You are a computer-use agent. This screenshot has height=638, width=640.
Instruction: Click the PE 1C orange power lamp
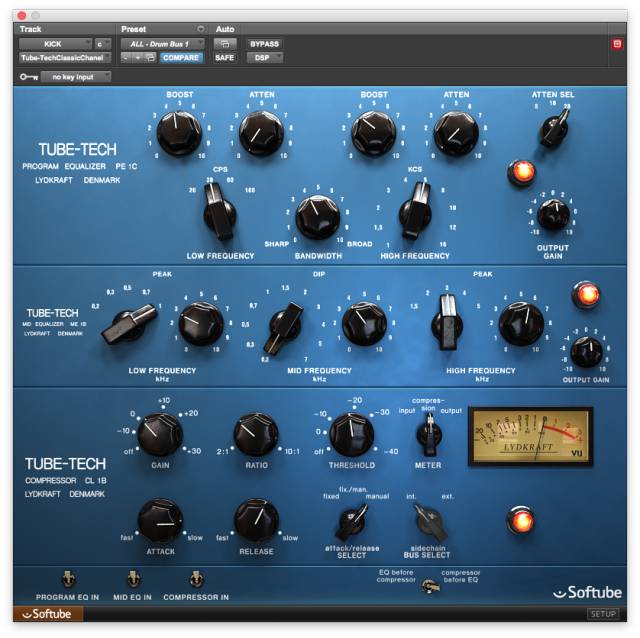tap(522, 171)
